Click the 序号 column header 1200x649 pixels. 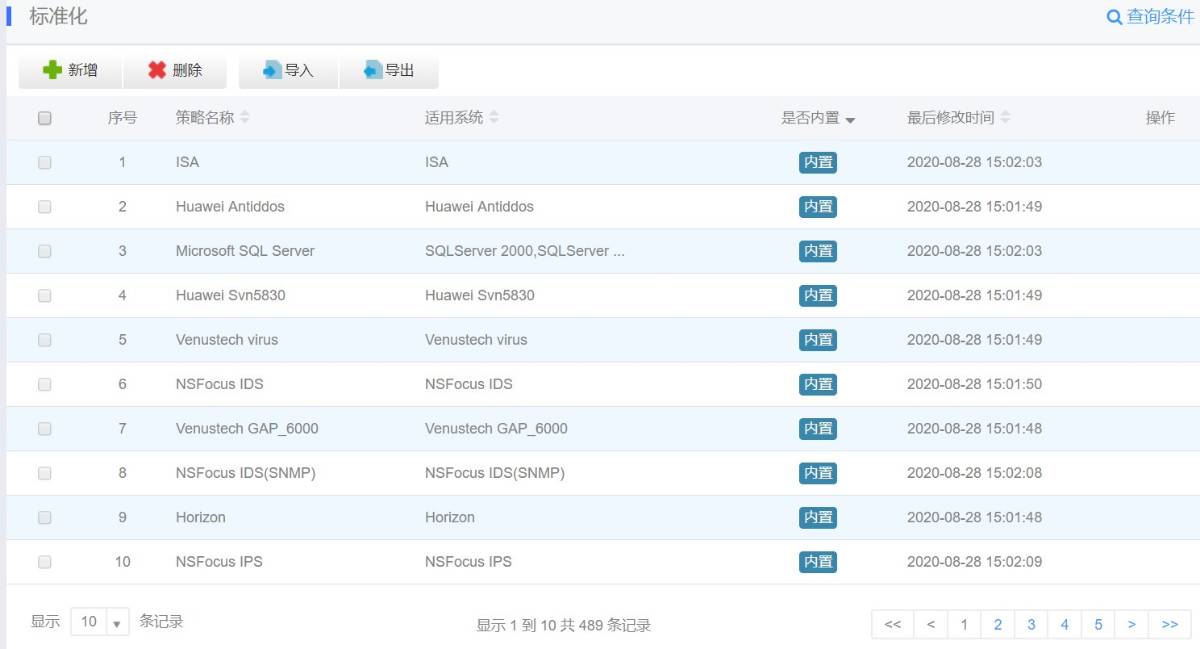[122, 118]
